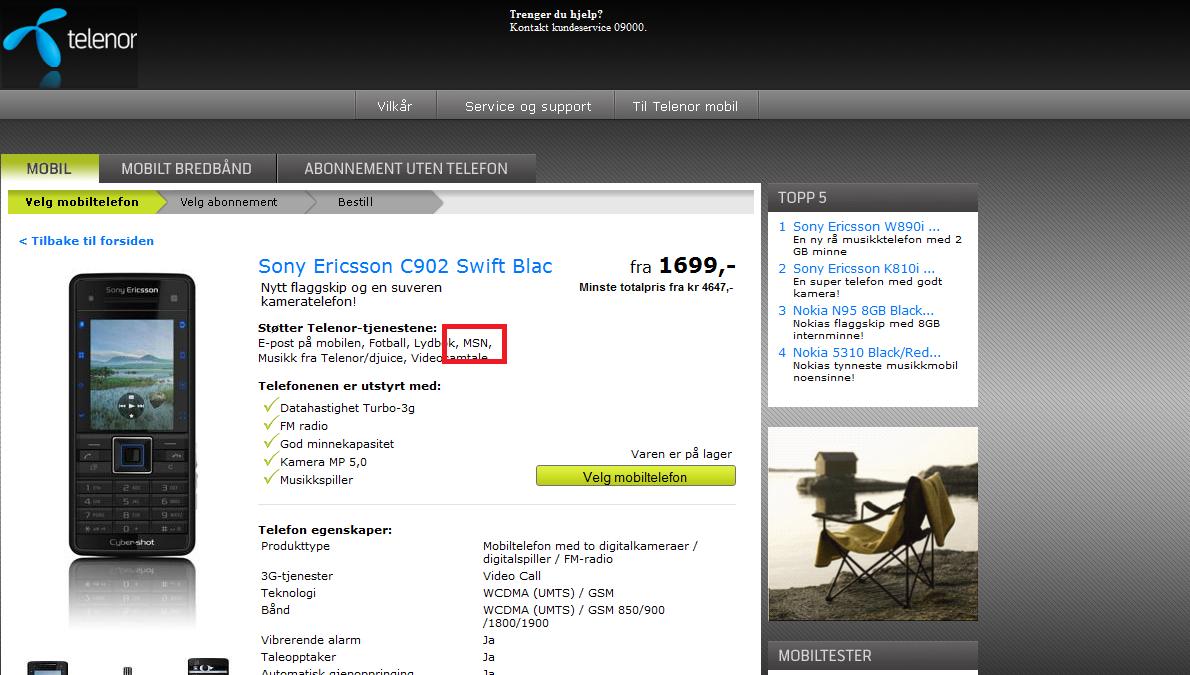
Task: Click the Velg mobiltelefon step
Action: tap(82, 202)
